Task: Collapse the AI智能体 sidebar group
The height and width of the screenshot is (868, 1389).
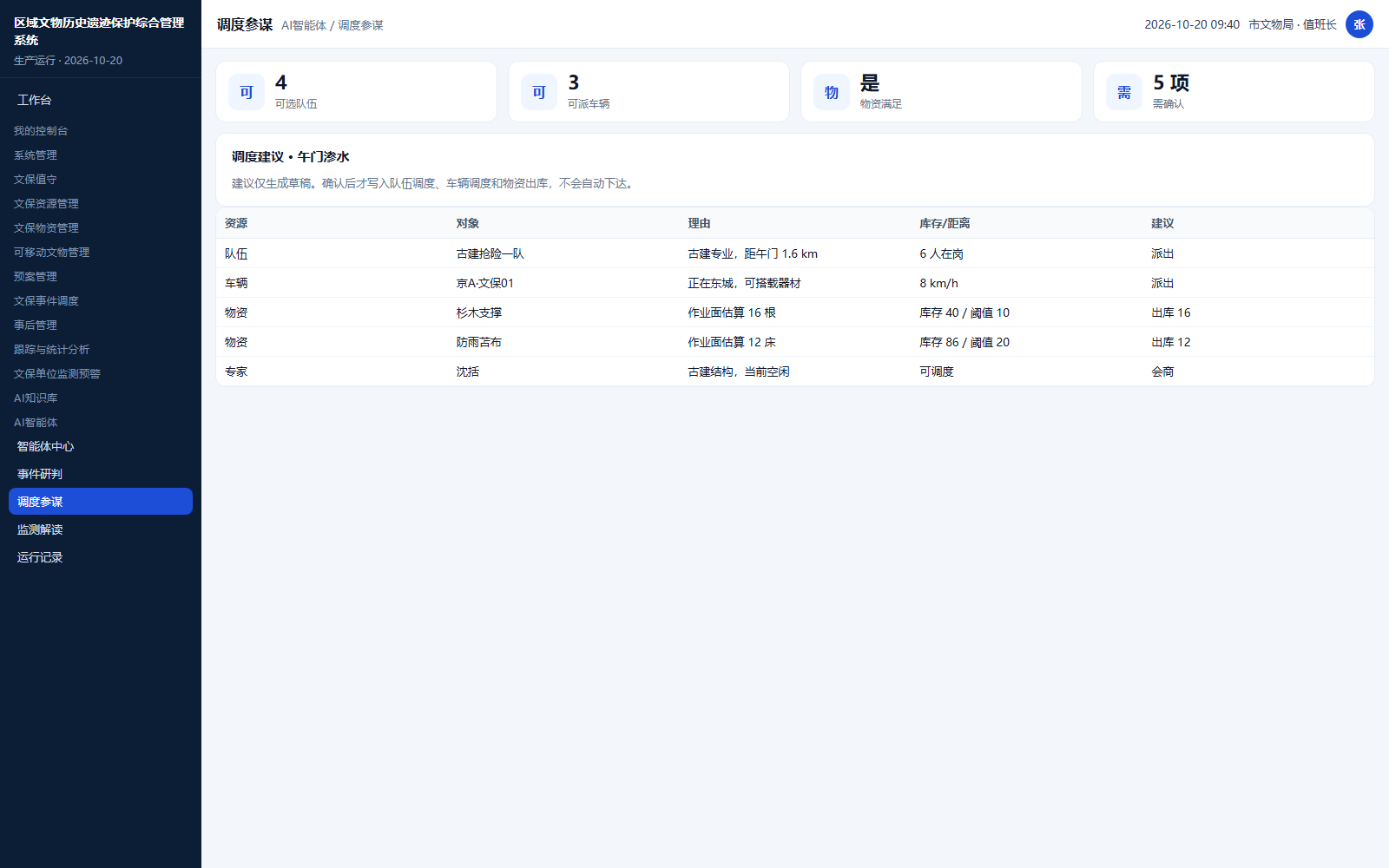Action: point(36,423)
